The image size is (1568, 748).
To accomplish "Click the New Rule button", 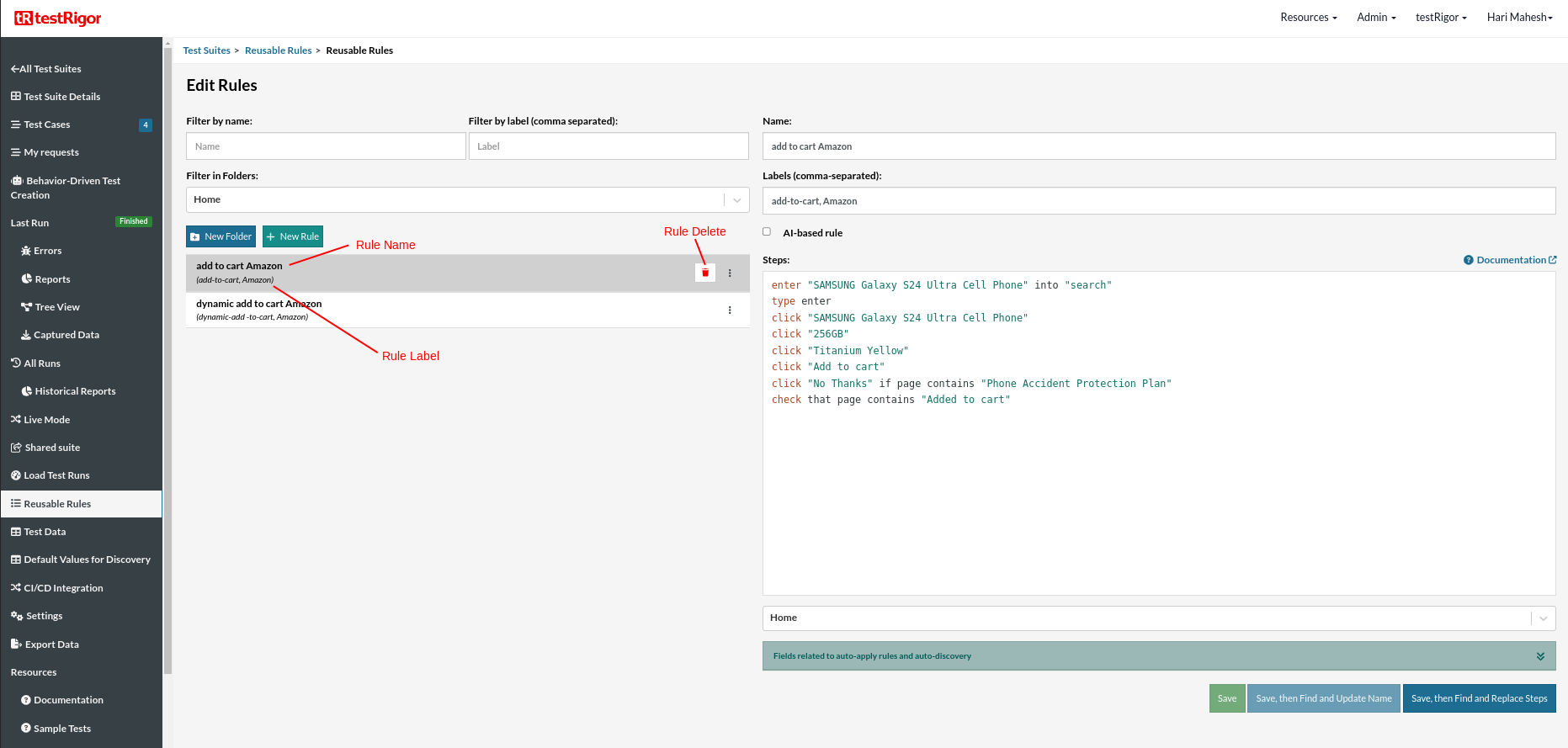I will [293, 236].
